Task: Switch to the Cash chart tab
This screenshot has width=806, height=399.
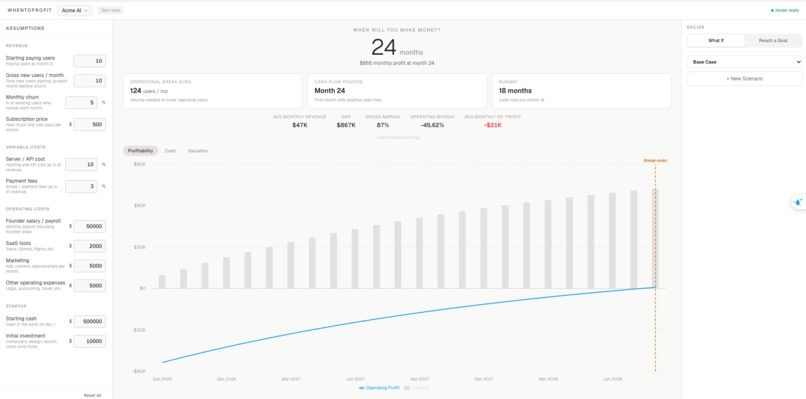Action: point(170,151)
